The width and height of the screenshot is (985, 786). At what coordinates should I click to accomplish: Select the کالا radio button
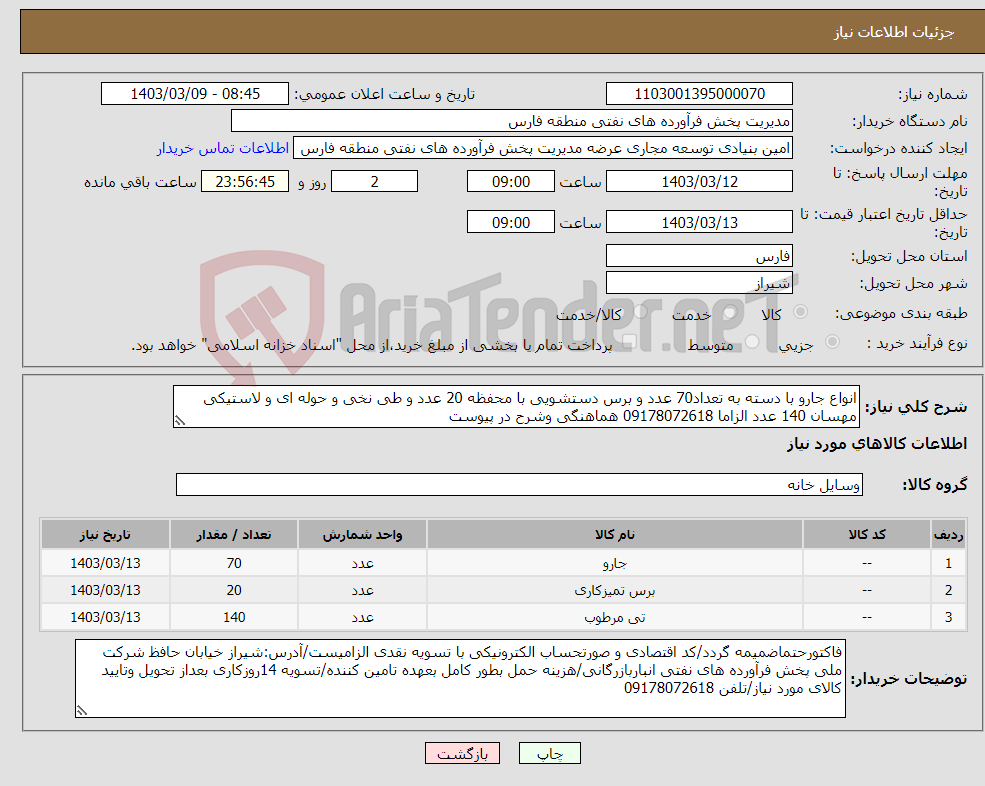(801, 312)
